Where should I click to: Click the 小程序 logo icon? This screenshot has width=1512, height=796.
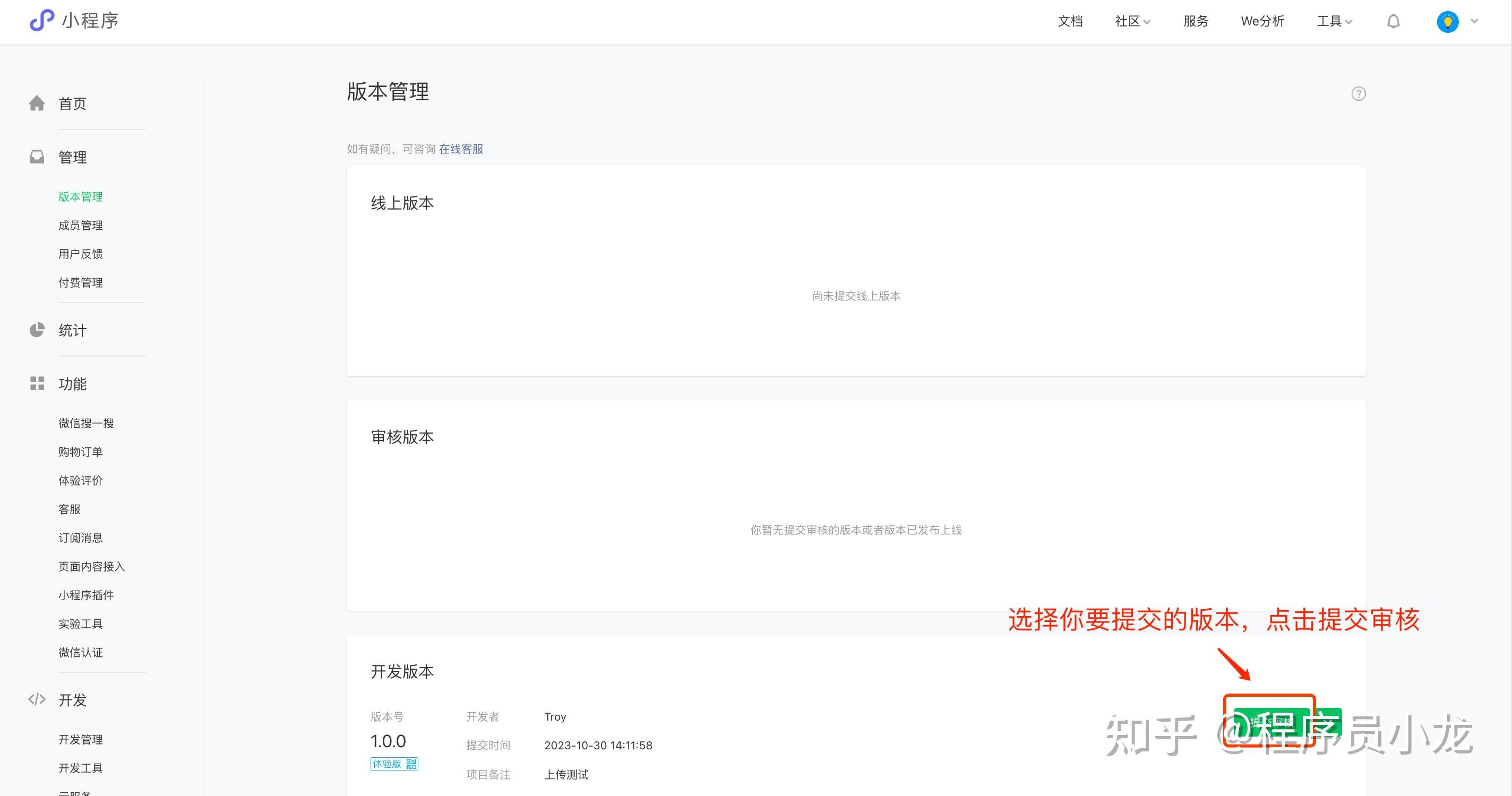(x=41, y=21)
